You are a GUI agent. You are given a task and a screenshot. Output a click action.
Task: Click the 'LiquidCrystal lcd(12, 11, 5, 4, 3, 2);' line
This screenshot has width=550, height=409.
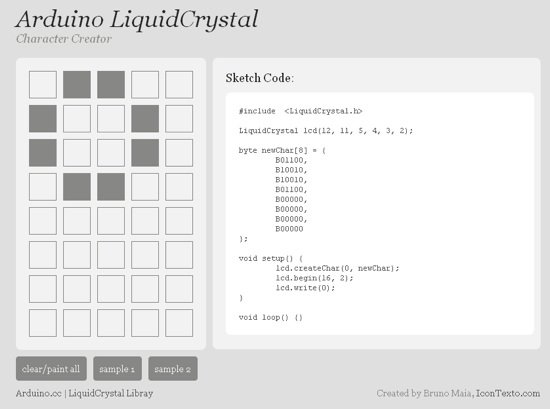click(326, 131)
